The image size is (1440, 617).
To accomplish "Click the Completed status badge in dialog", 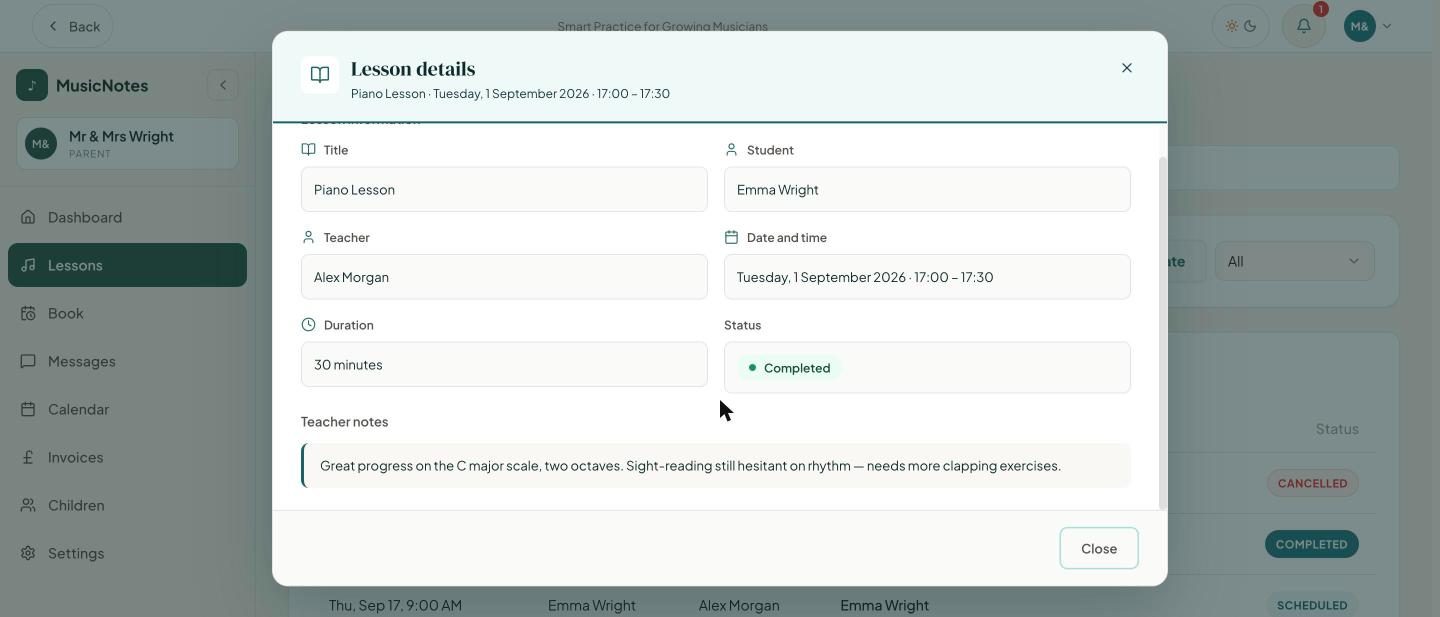I will tap(790, 368).
